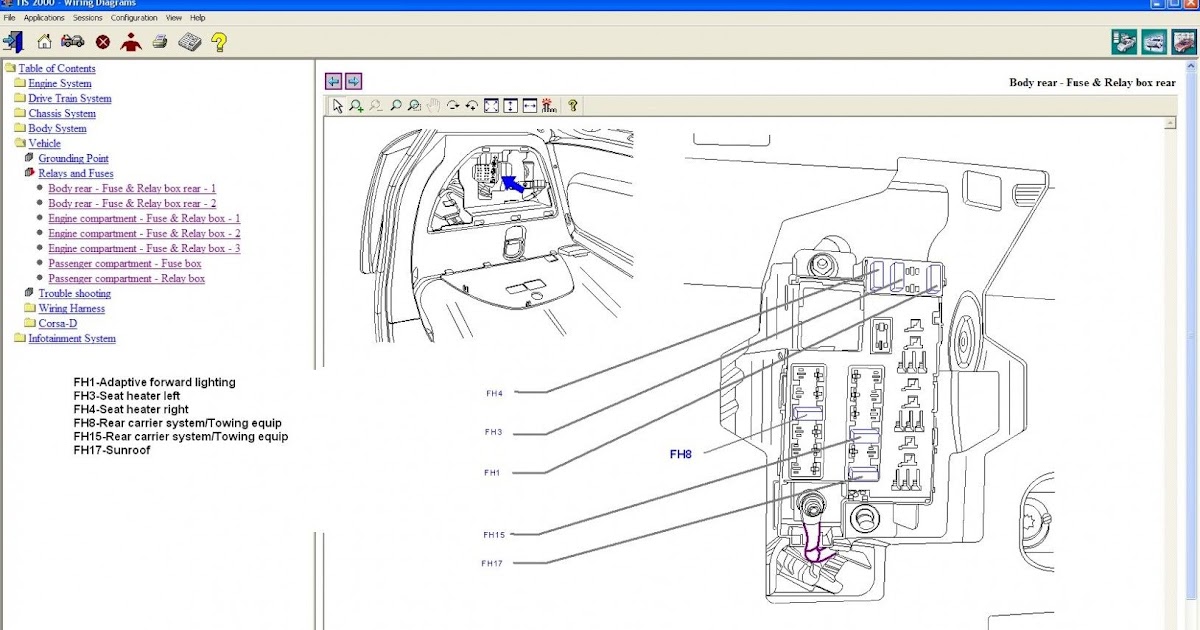
Task: Click the red starburst chart toolbar icon
Action: (x=548, y=105)
